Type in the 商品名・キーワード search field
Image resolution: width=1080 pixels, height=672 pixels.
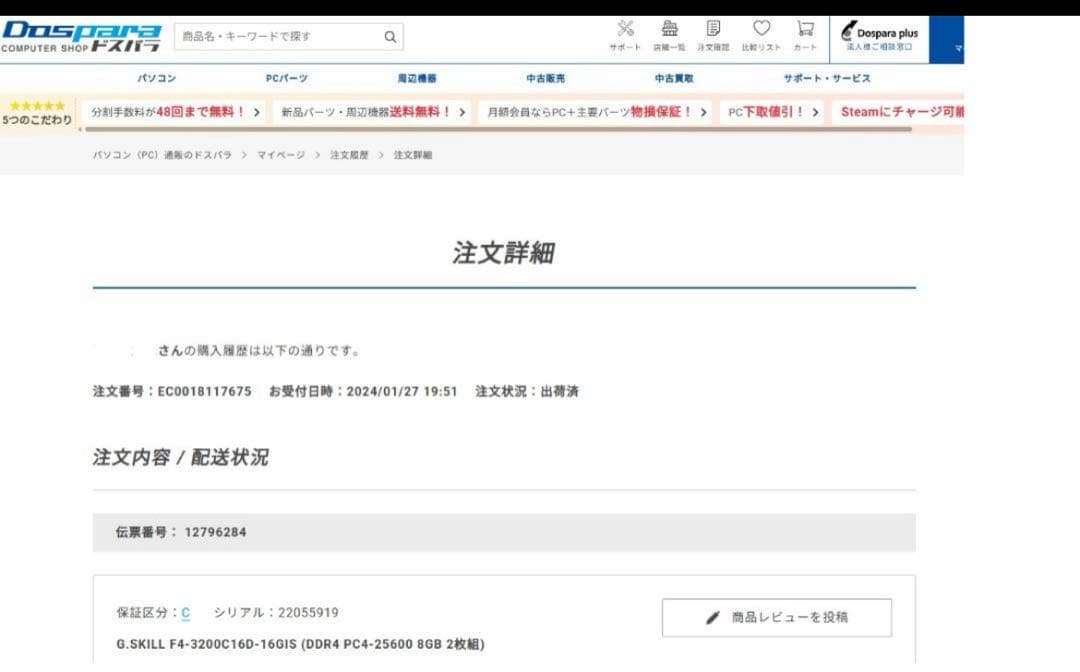click(275, 37)
